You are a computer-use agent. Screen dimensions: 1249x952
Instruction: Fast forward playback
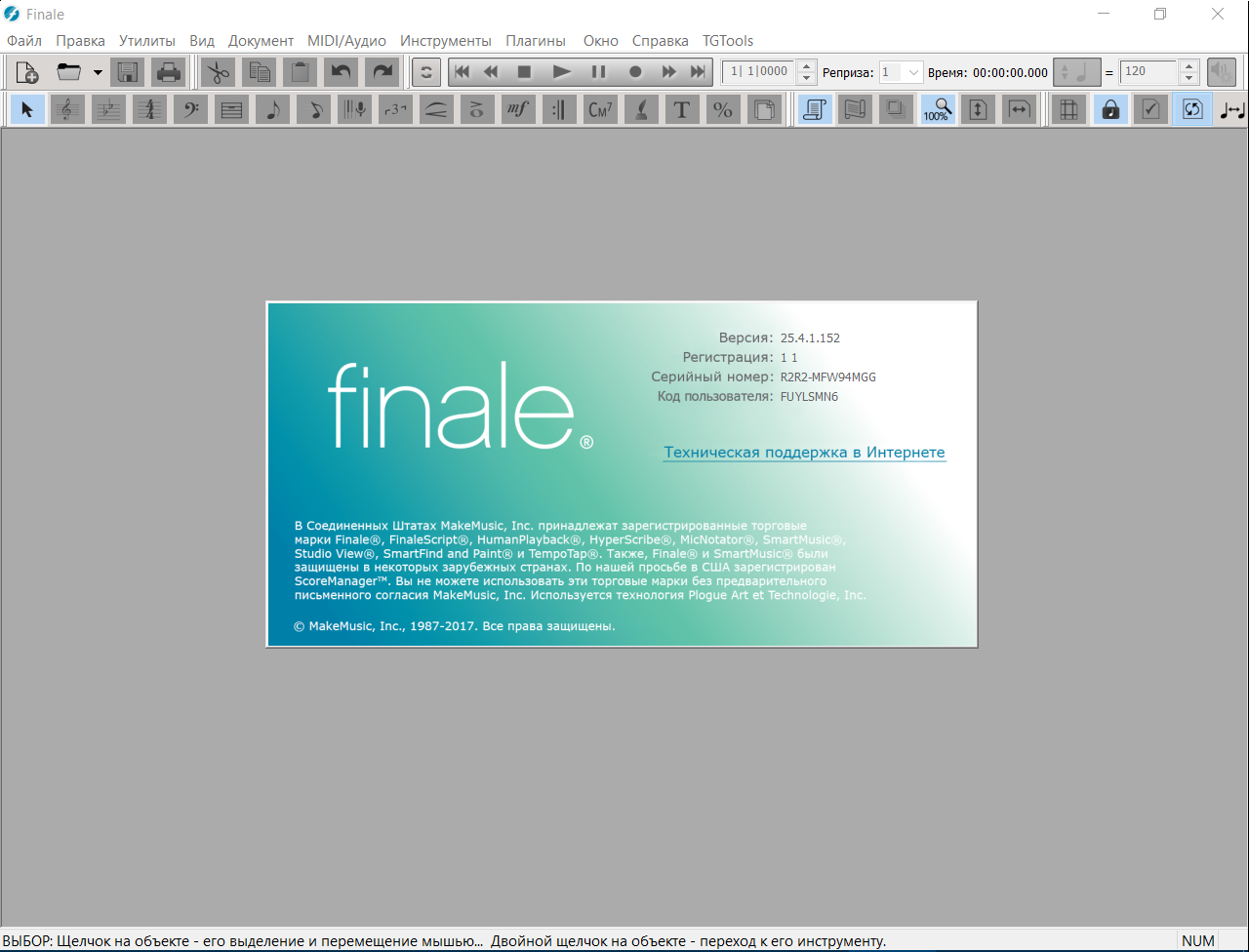[668, 71]
